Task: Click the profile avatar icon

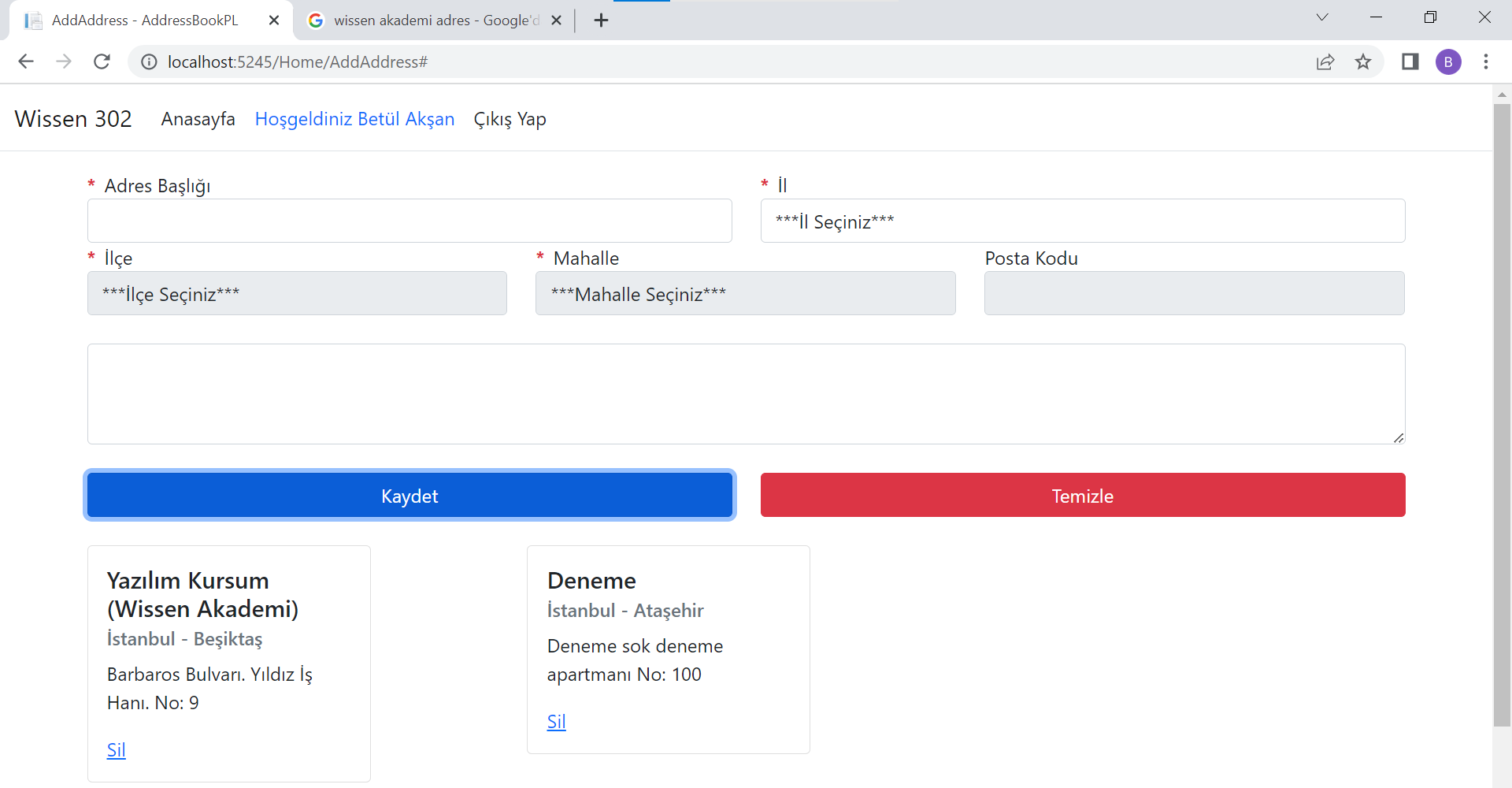Action: [1450, 61]
